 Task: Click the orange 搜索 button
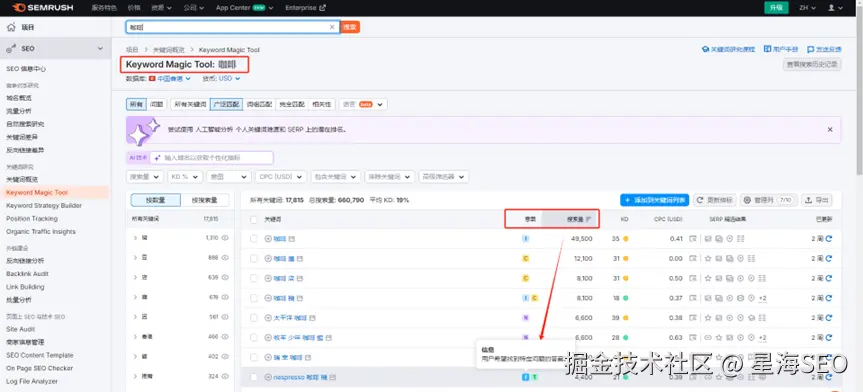tap(350, 27)
